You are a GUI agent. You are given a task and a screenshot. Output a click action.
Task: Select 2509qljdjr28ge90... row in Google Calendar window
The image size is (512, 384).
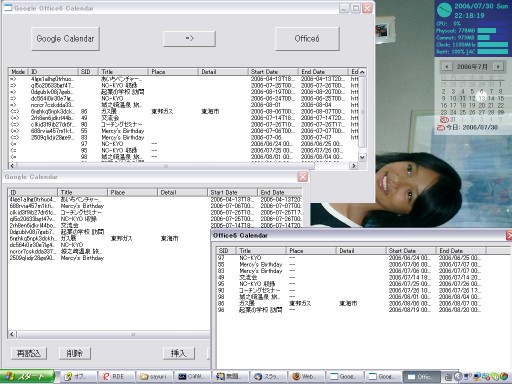[110, 258]
